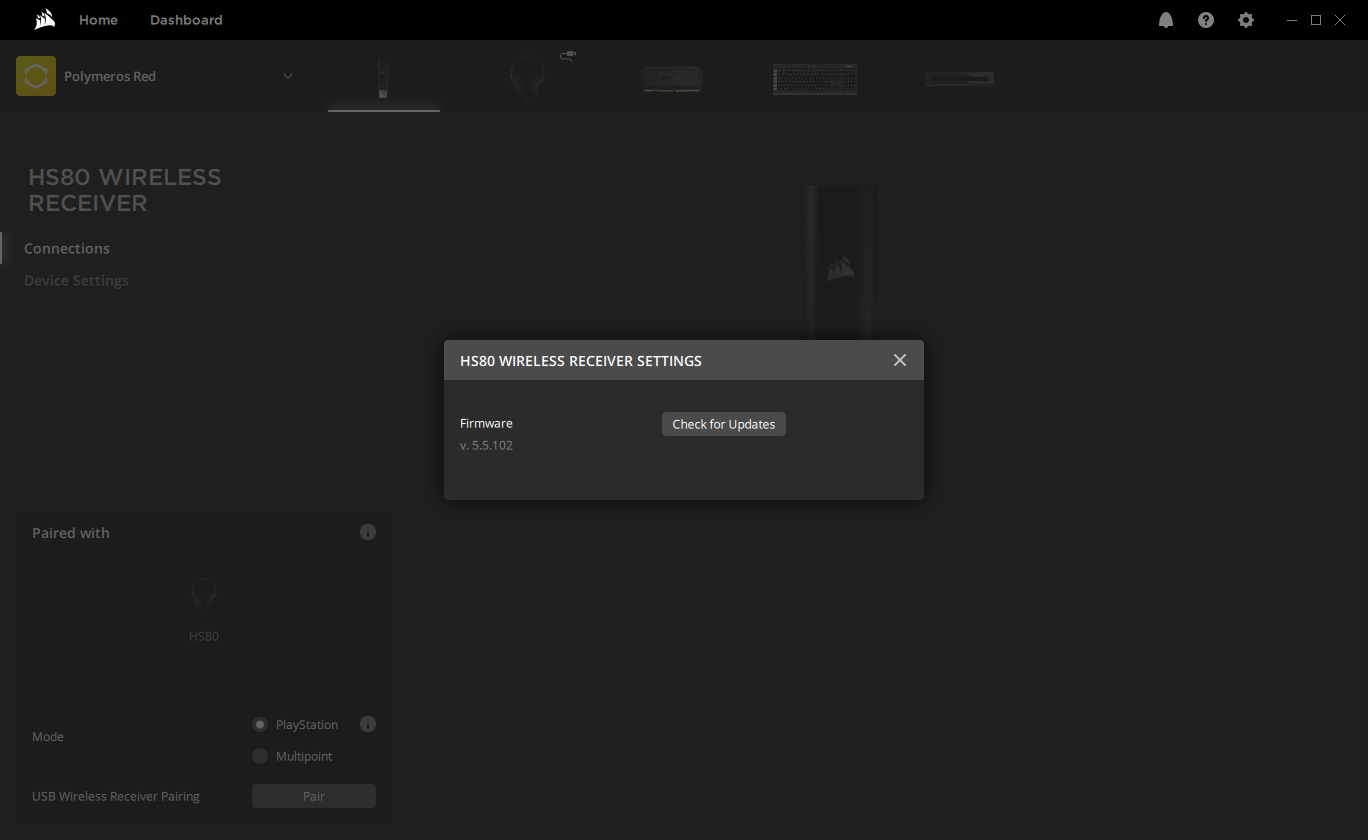
Task: Select the wireless receiver device thumbnail
Action: click(383, 78)
